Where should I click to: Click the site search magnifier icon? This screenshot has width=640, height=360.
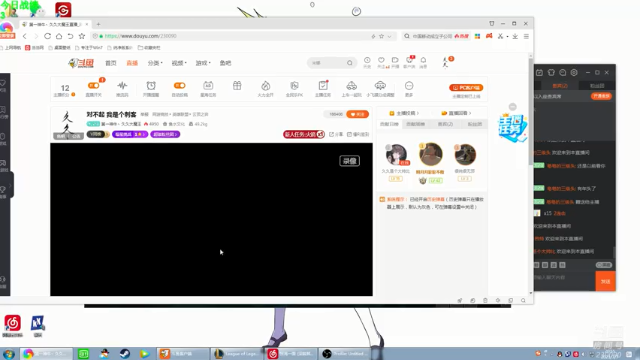coord(350,63)
